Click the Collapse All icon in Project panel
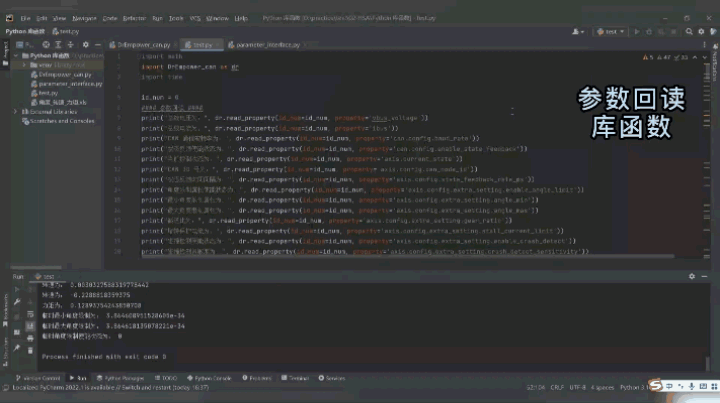The image size is (720, 403). tap(70, 45)
